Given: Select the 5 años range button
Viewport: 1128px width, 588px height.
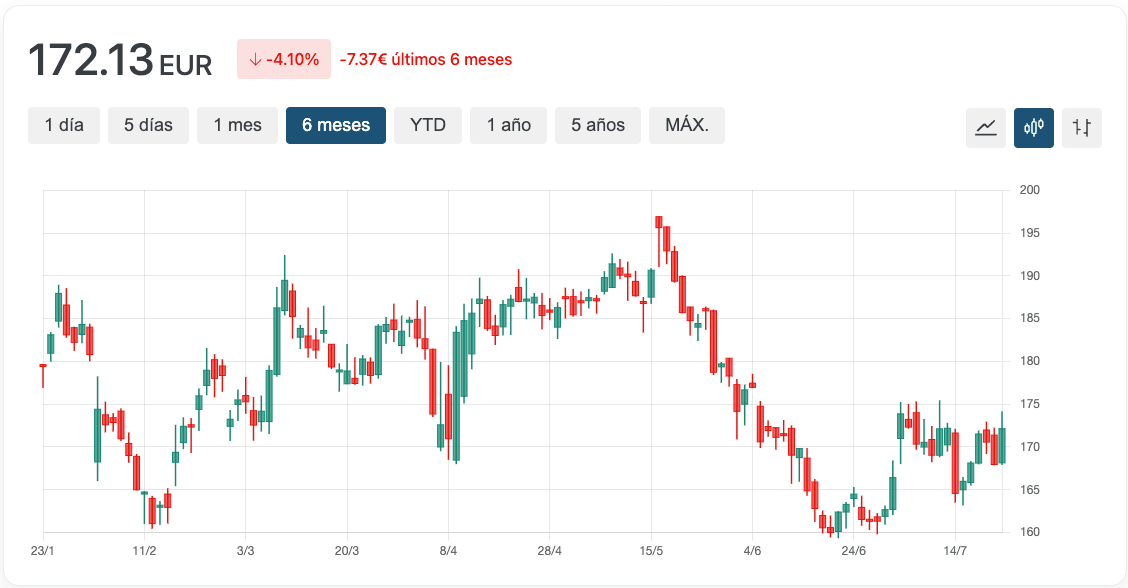Looking at the screenshot, I should point(598,125).
